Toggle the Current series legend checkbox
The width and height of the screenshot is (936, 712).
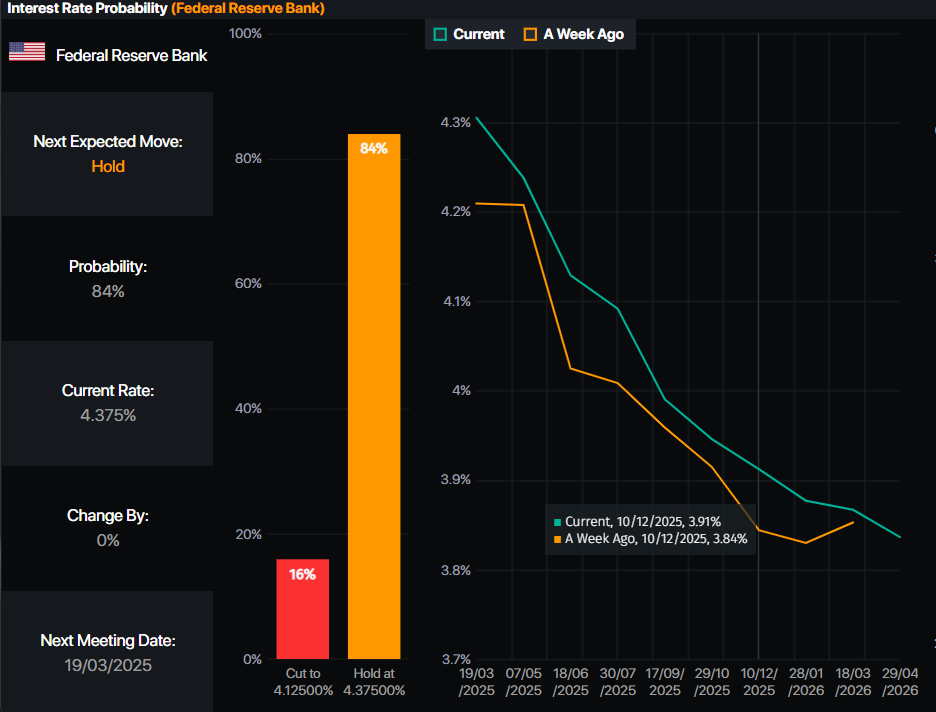(x=440, y=35)
